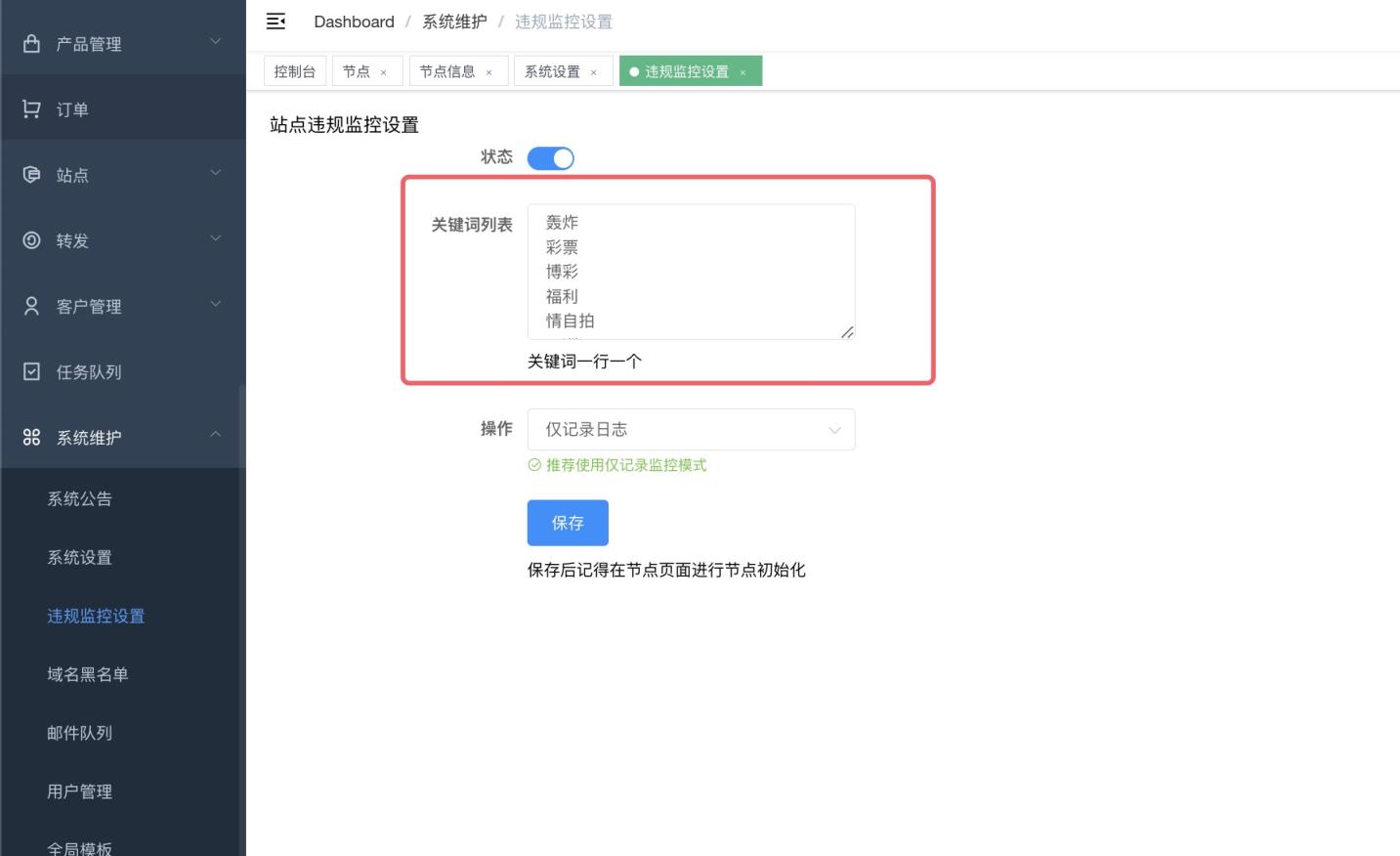This screenshot has height=856, width=1400.
Task: Expand the 产品管理 submenu chevron
Action: click(215, 41)
